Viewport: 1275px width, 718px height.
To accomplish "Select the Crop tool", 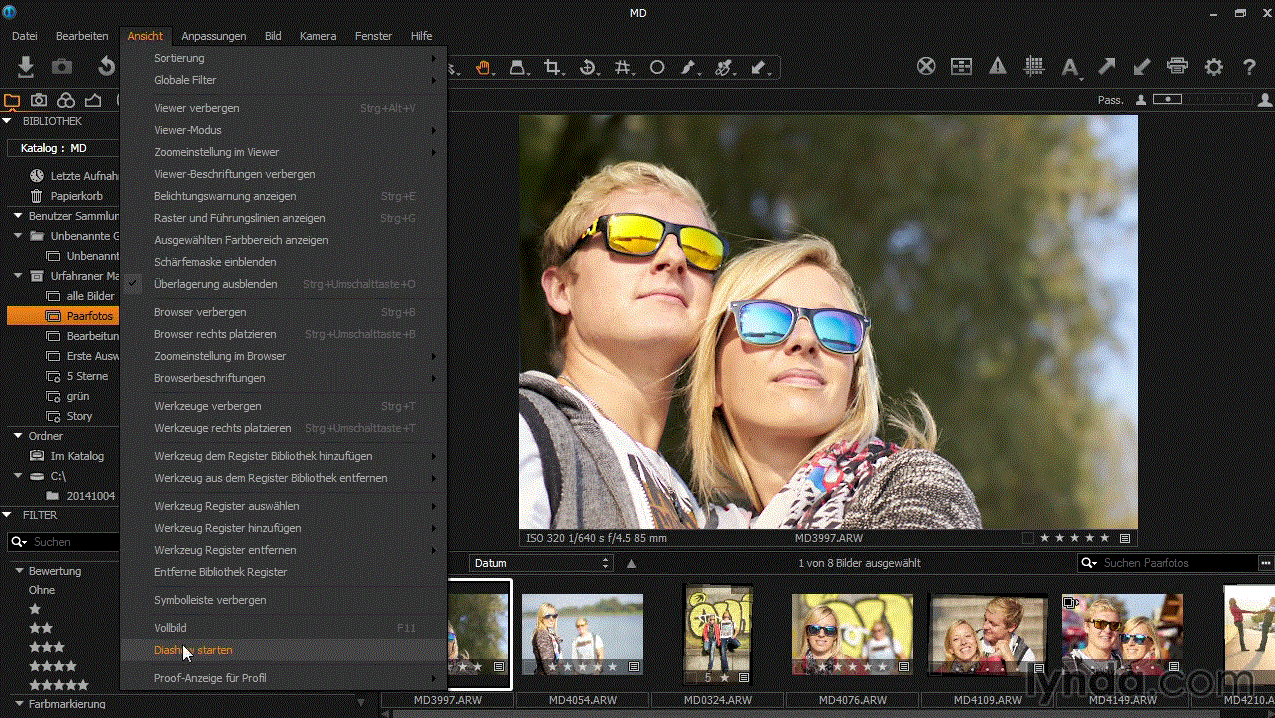I will point(552,67).
